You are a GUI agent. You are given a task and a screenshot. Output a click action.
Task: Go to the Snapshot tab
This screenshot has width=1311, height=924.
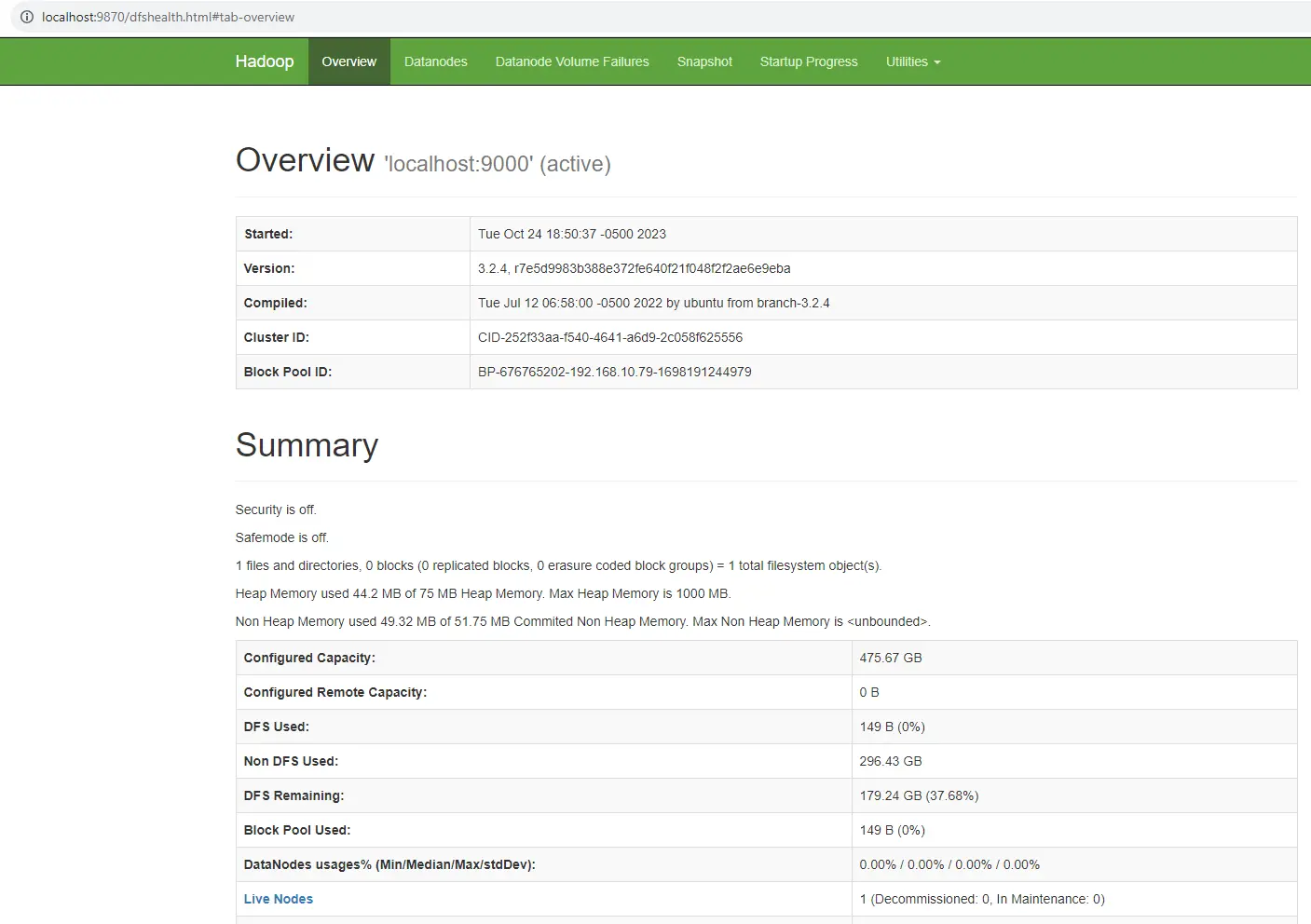[704, 61]
